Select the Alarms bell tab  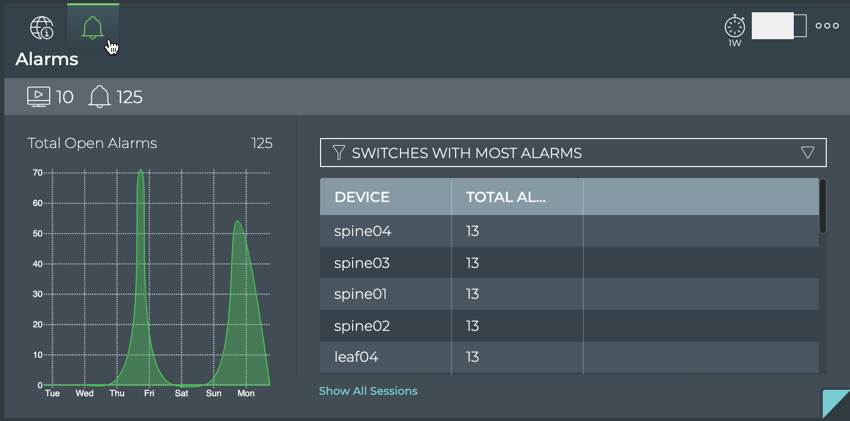click(93, 27)
